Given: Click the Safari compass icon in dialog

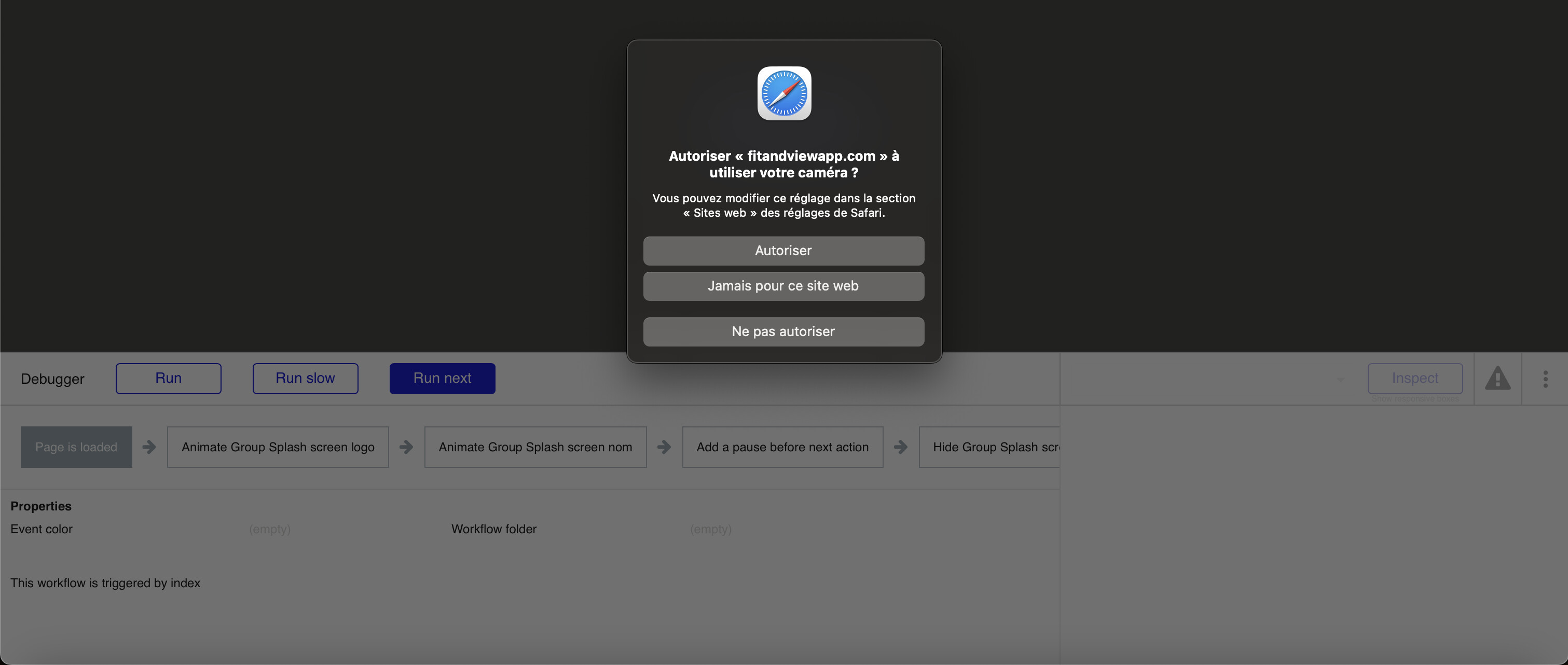Looking at the screenshot, I should point(784,93).
